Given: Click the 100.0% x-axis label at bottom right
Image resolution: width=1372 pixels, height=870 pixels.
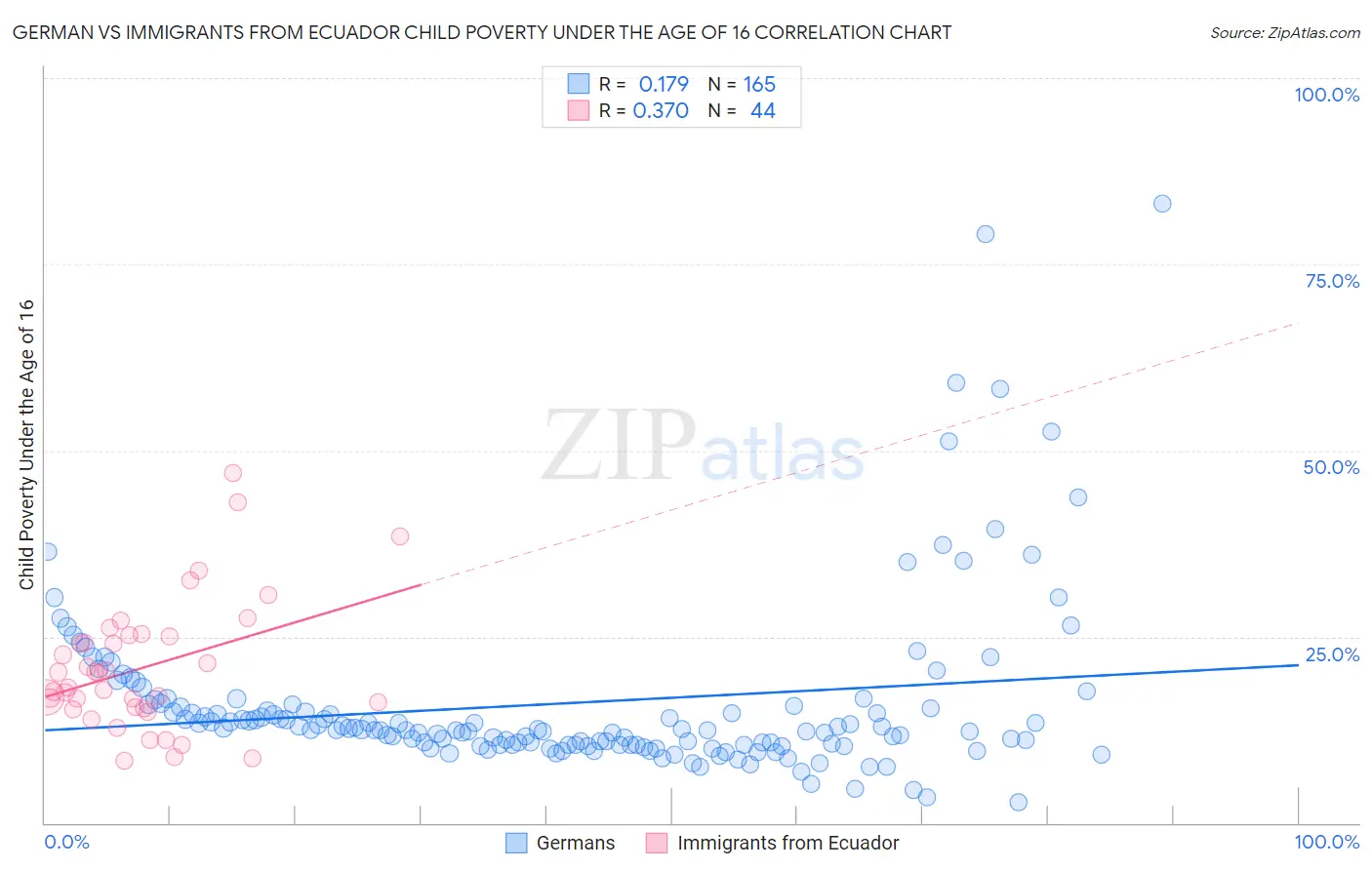Looking at the screenshot, I should 1326,842.
